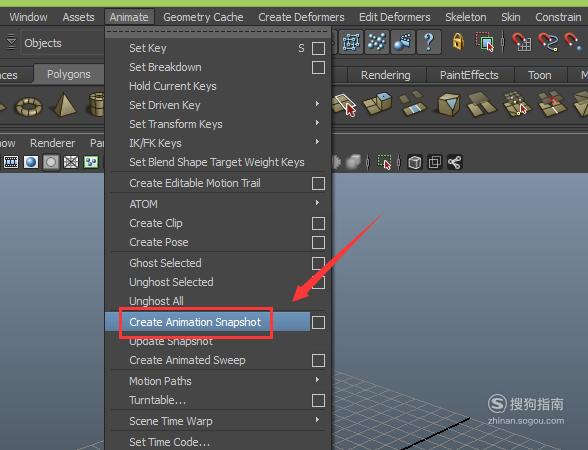Click the red cross delete edge shelf icon
Image resolution: width=588 pixels, height=450 pixels.
coord(552,104)
